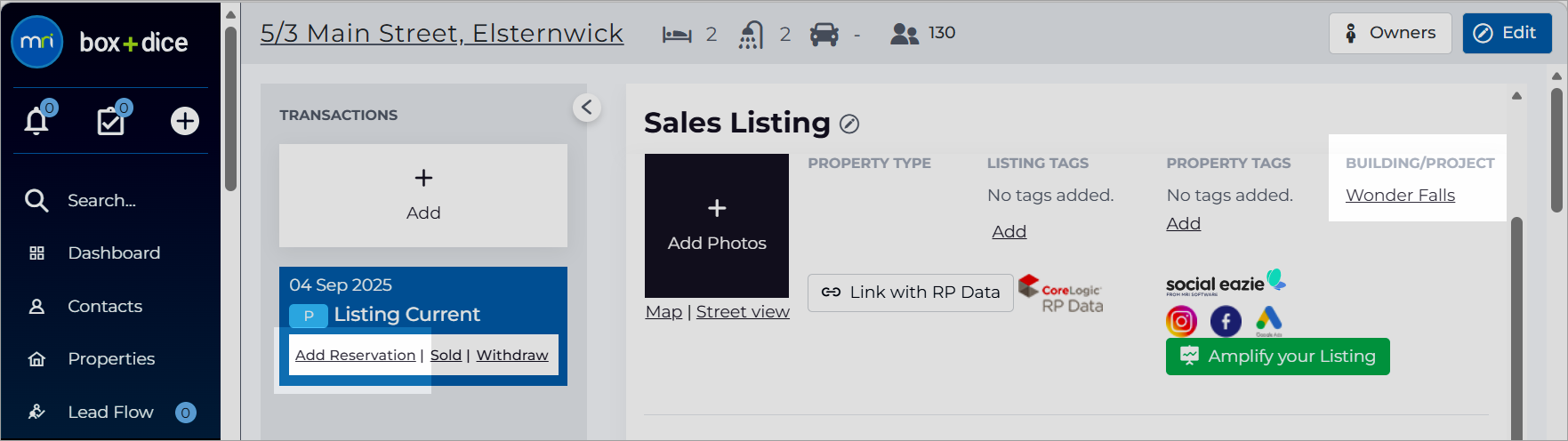
Task: Open the Wonder Falls building link
Action: [1400, 195]
